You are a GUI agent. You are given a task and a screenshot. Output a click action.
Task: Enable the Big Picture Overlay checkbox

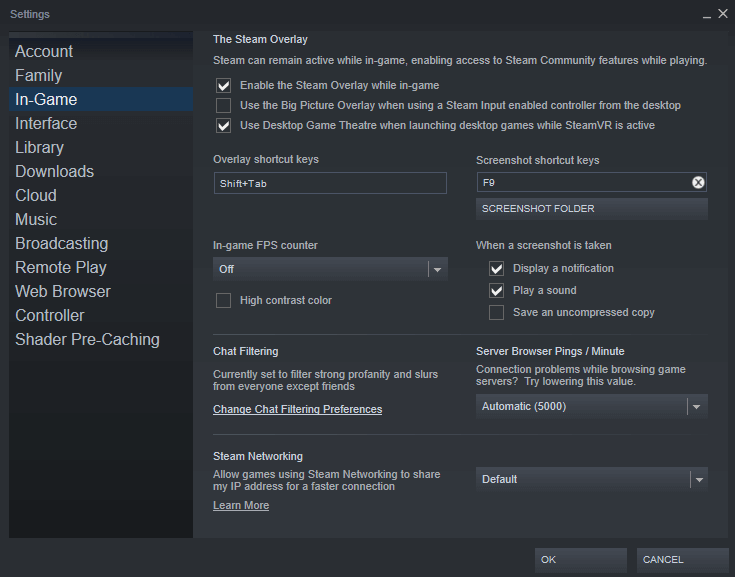coord(223,106)
